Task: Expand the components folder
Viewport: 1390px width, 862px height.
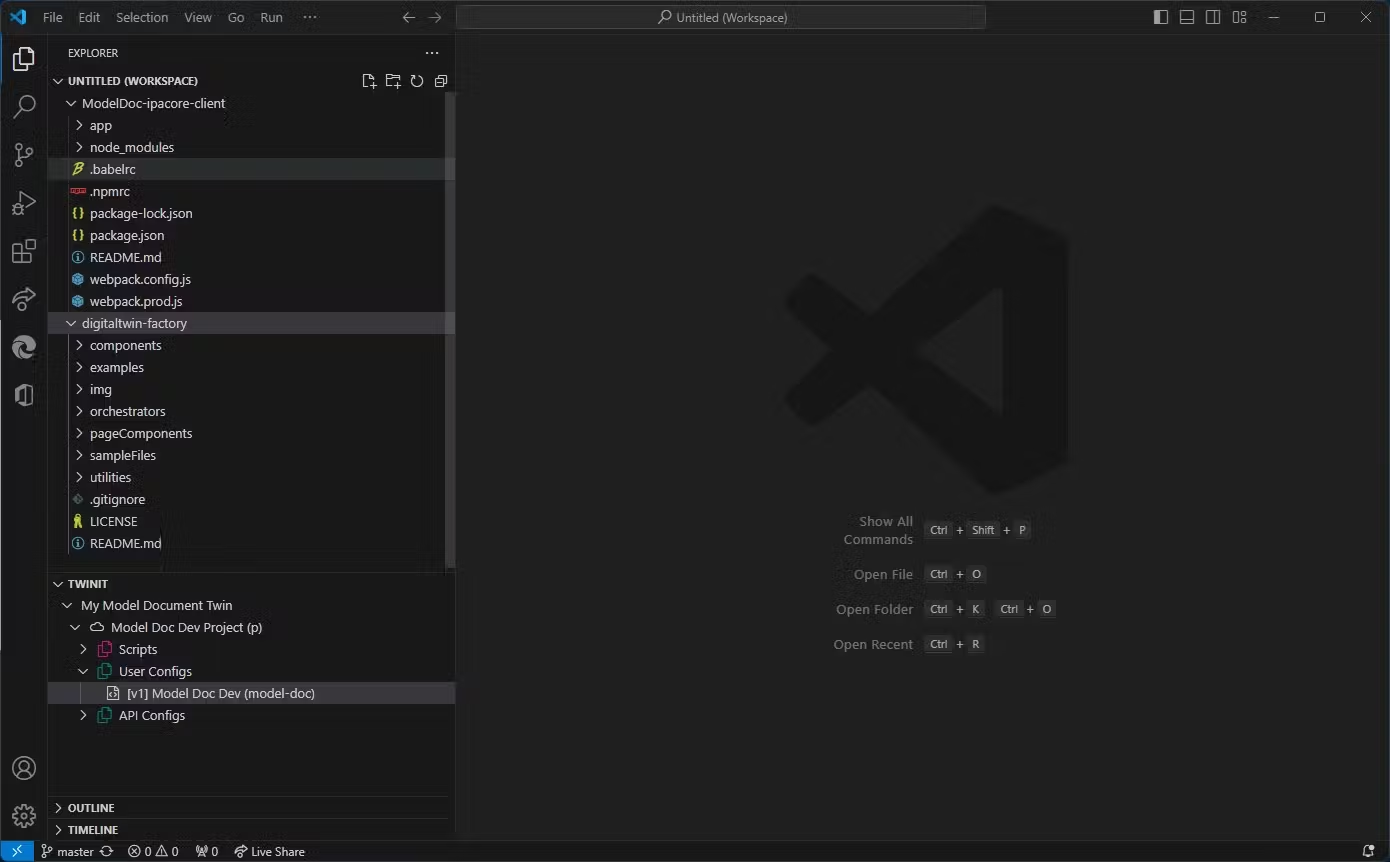Action: coord(79,345)
